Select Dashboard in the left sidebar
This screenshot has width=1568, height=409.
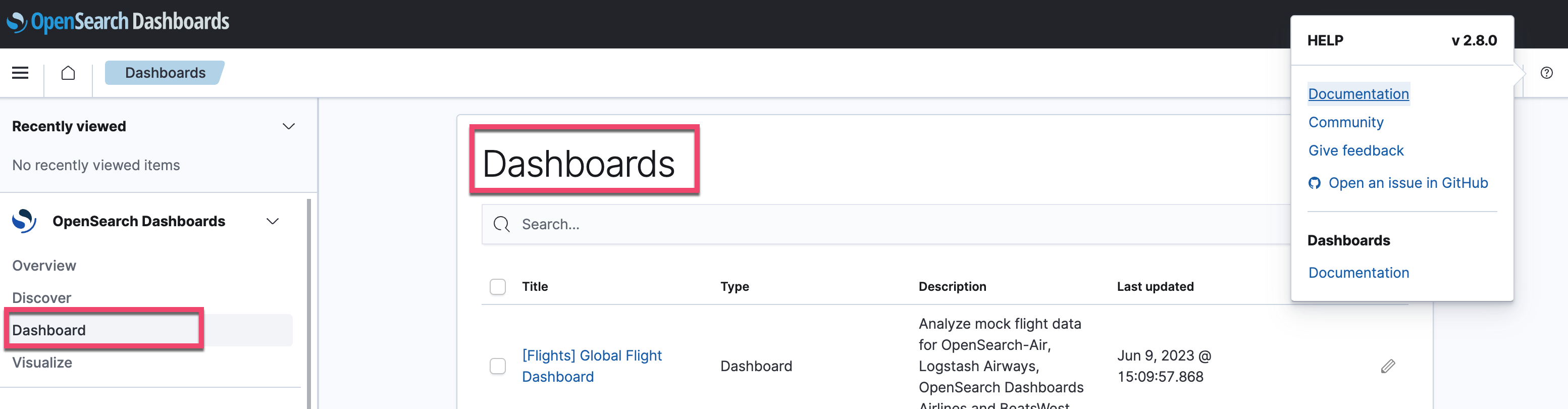pyautogui.click(x=48, y=330)
